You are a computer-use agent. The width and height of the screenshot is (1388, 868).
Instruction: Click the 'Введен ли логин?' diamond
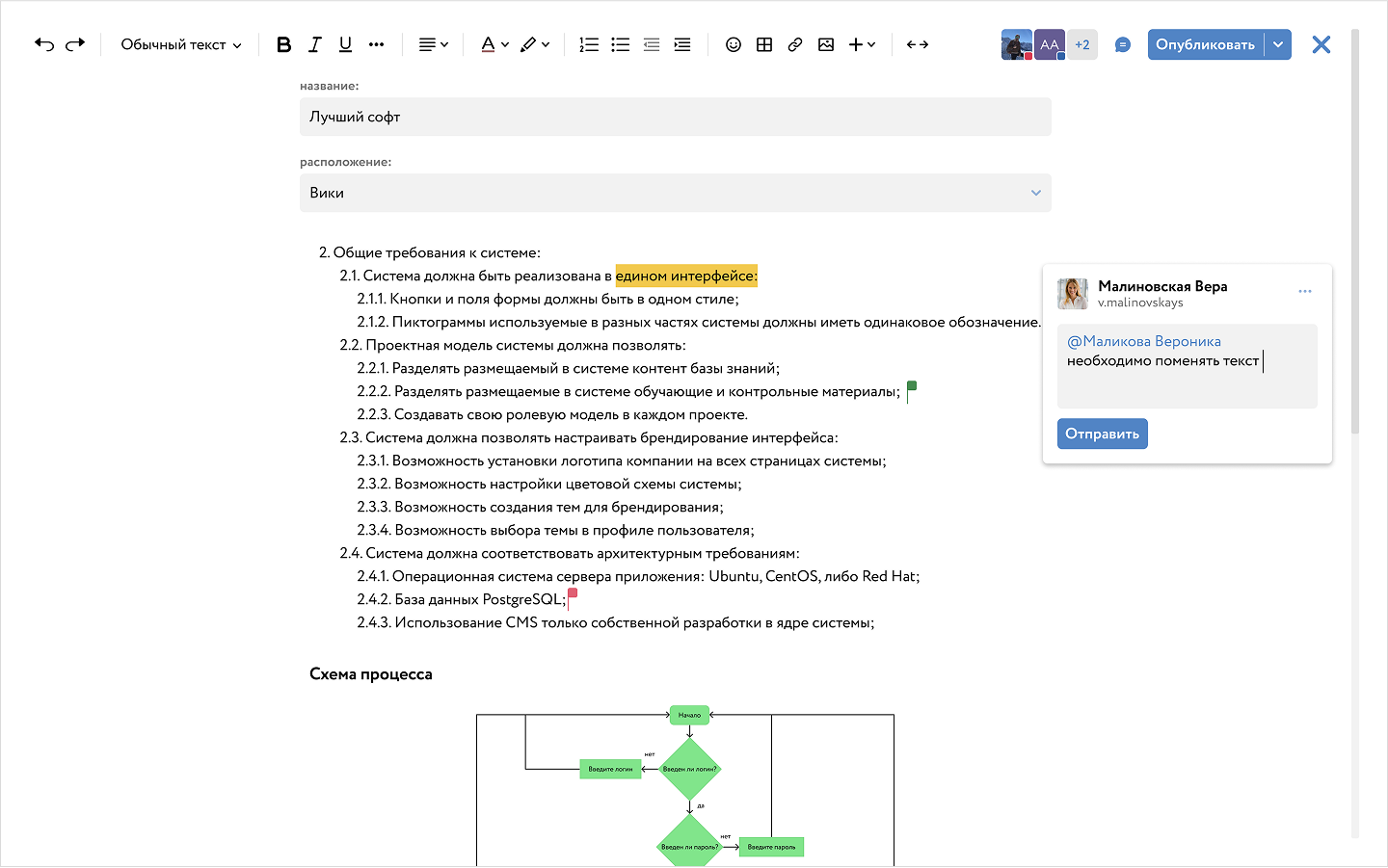[689, 769]
